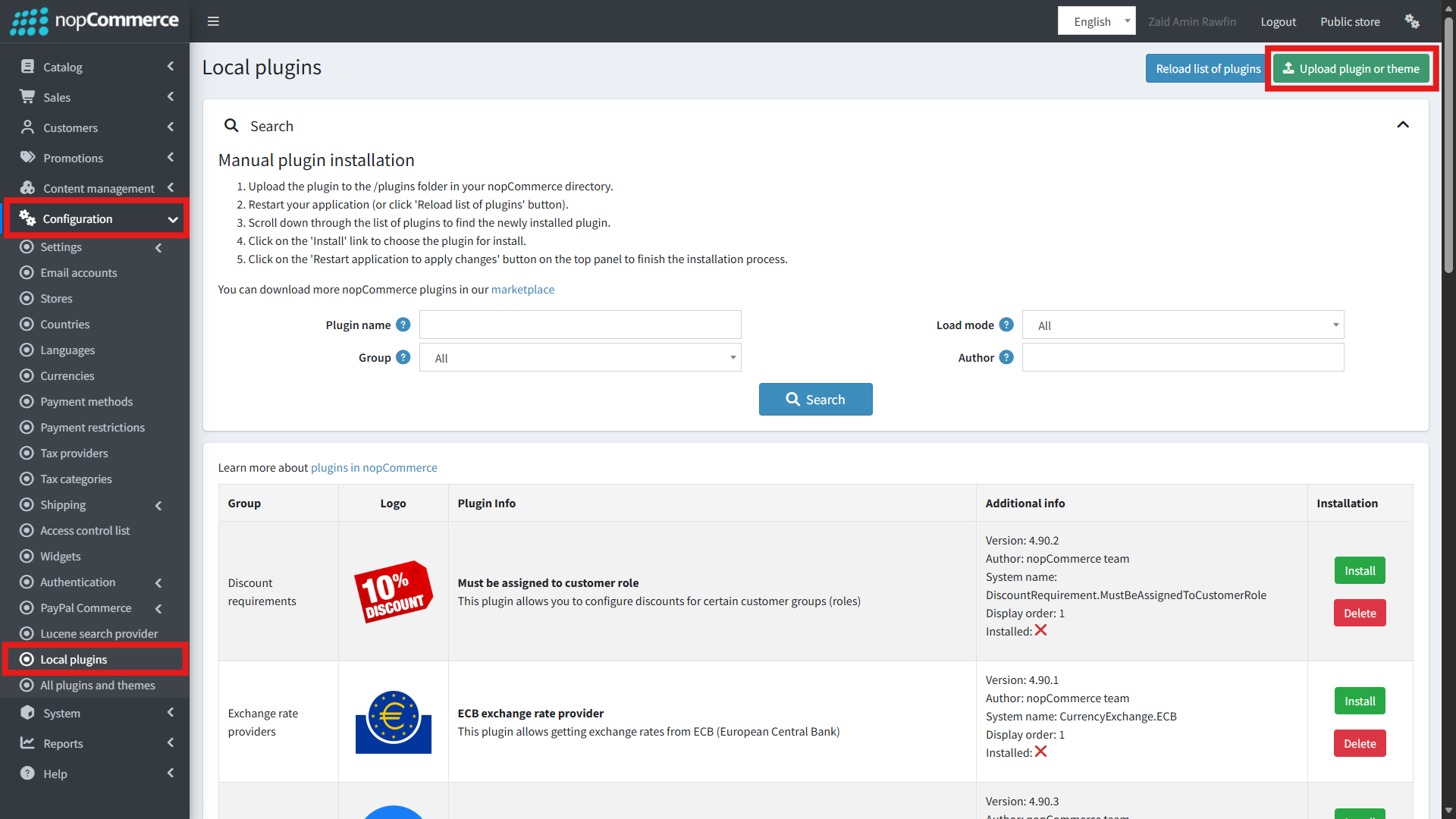Click the Group help icon

[x=403, y=357]
